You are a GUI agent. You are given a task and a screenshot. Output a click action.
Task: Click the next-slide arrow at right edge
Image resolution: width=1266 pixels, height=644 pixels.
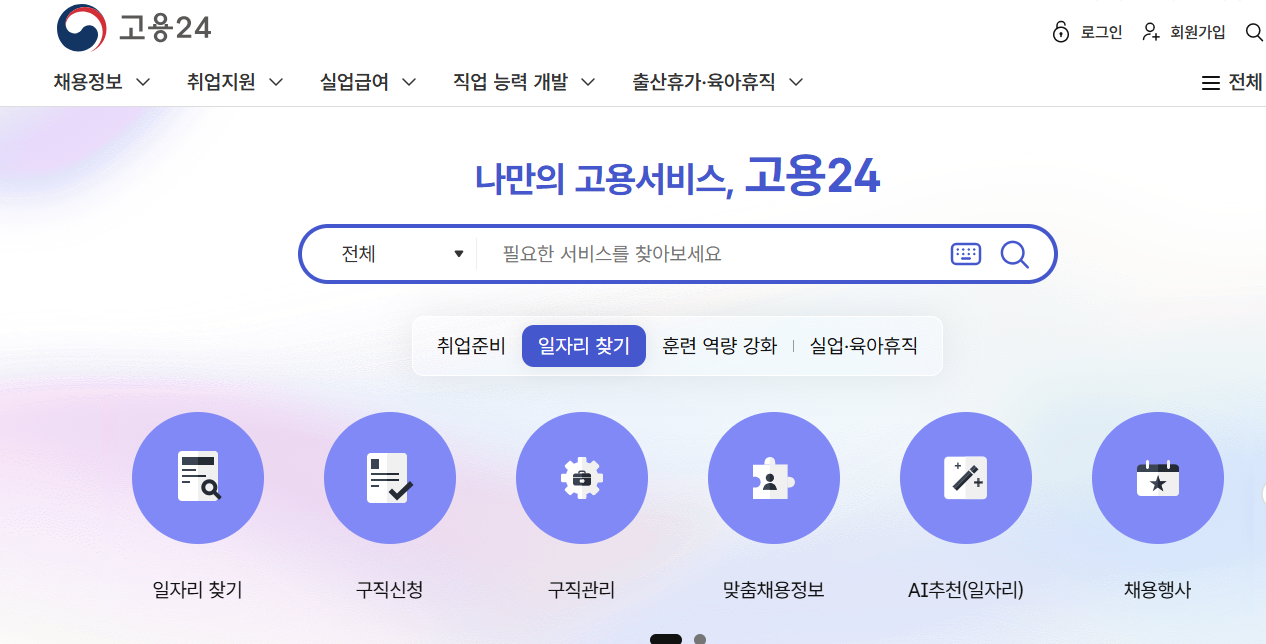coord(1264,494)
